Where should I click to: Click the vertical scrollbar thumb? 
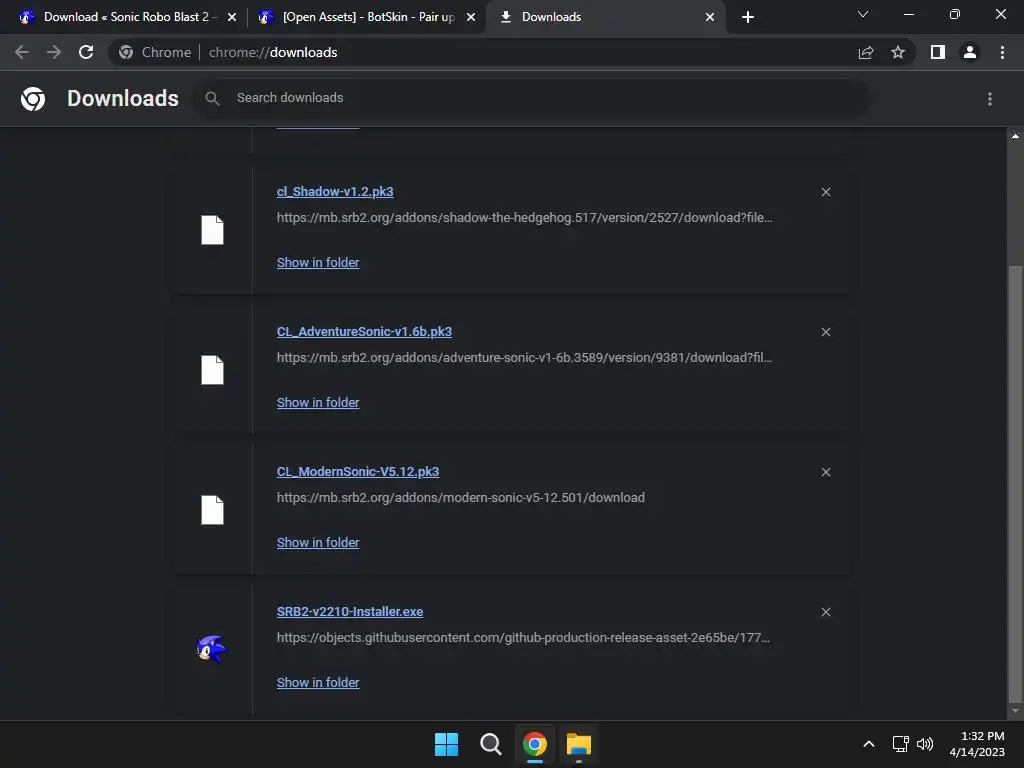point(1015,483)
